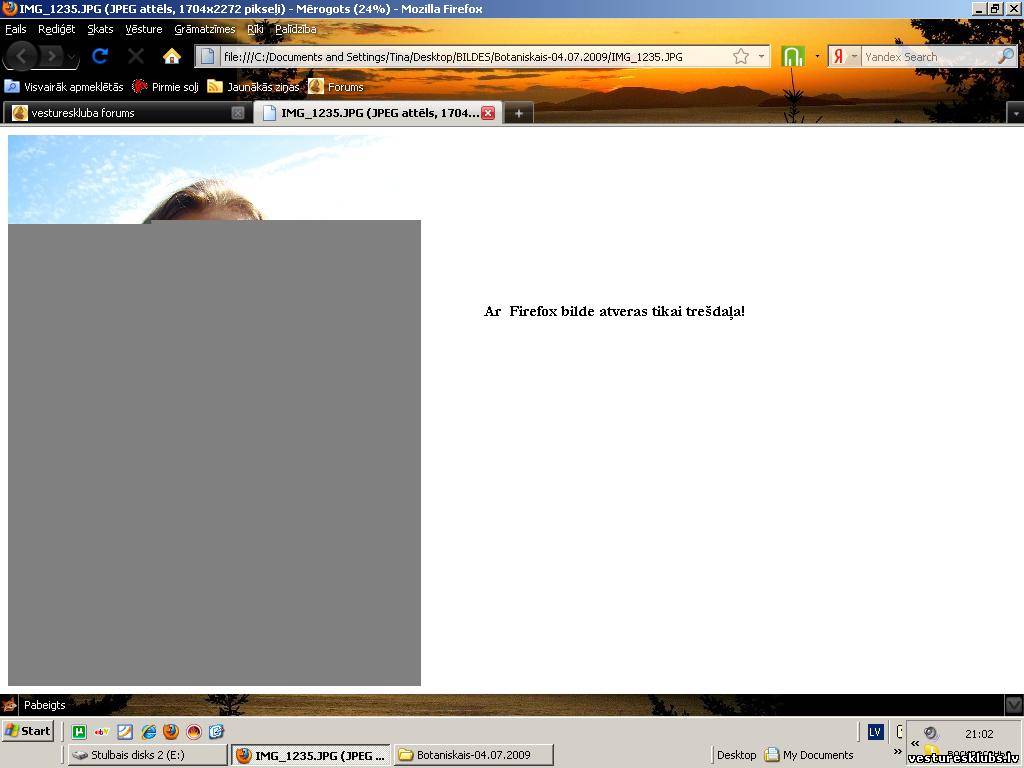
Task: Click the Stop loading X icon
Action: pos(136,57)
